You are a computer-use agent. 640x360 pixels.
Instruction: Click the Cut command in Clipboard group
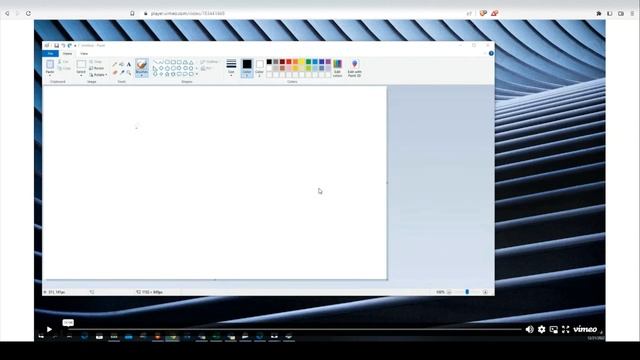point(63,62)
